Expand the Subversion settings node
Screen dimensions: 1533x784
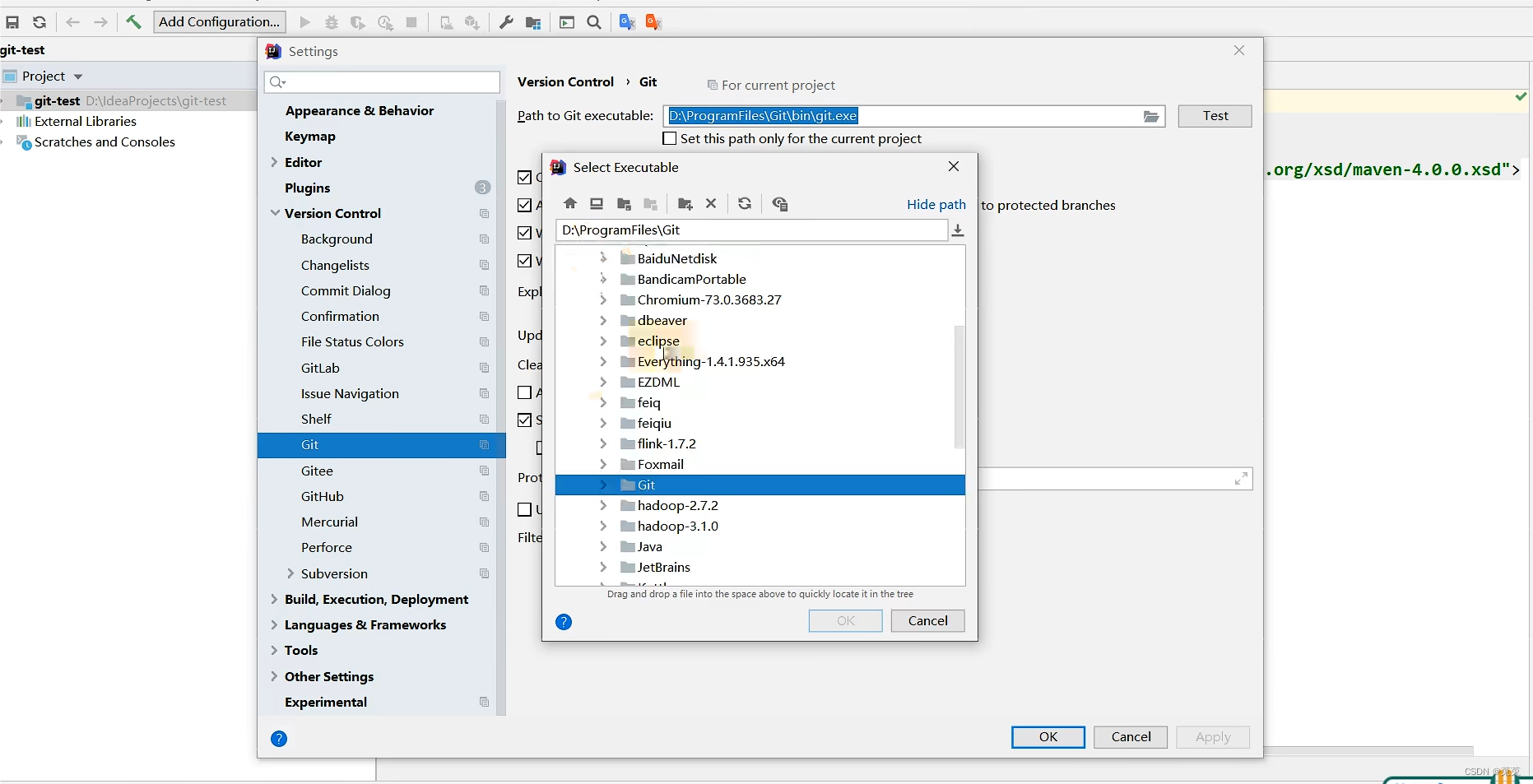tap(290, 573)
